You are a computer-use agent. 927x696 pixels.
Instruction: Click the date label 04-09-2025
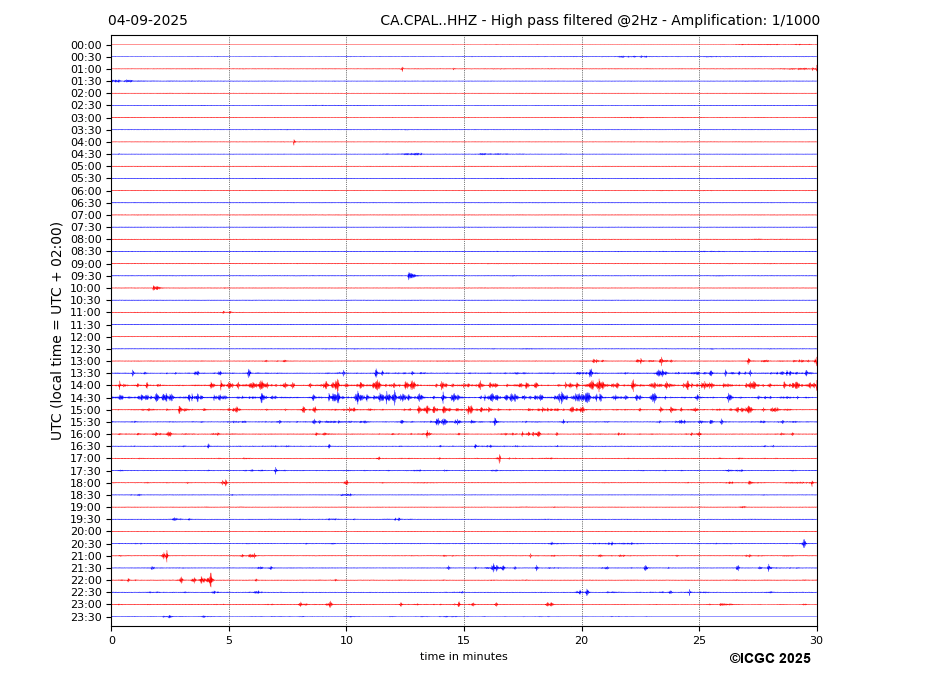click(x=148, y=21)
